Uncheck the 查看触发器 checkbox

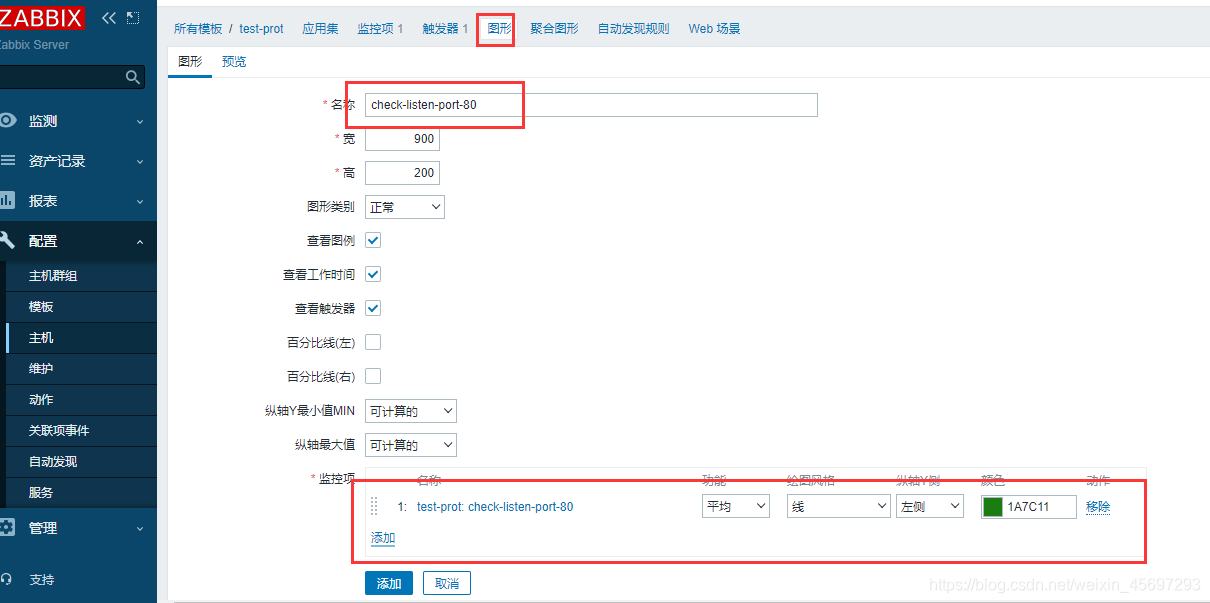(x=373, y=308)
